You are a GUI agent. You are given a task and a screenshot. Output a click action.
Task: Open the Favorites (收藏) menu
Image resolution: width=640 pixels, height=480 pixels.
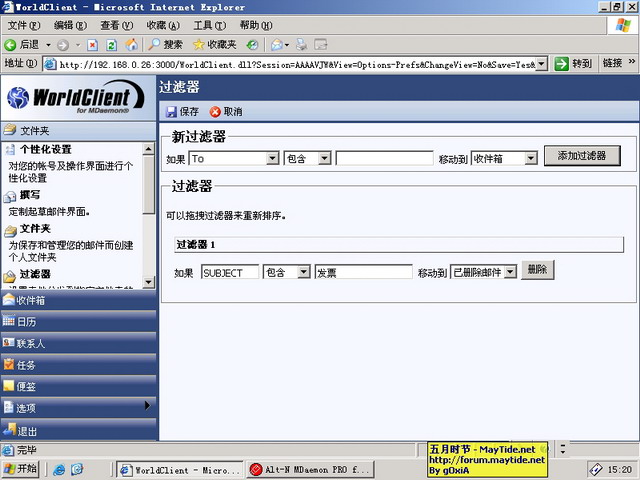(163, 25)
